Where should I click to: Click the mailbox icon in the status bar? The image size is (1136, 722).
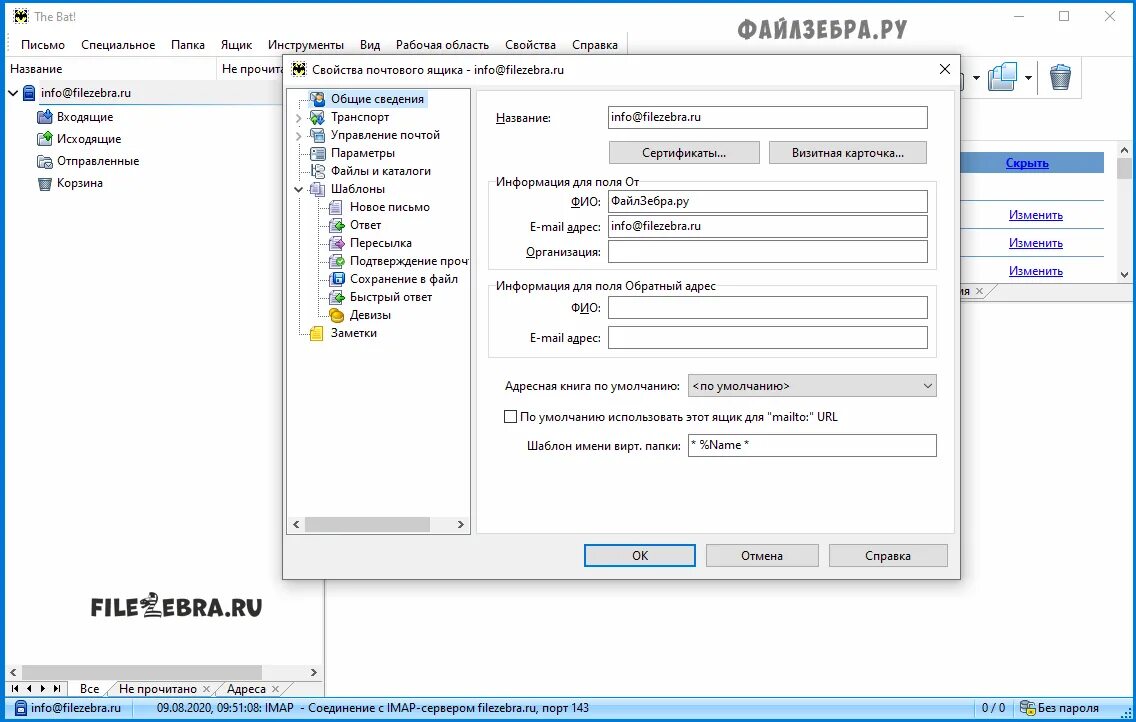(20, 708)
